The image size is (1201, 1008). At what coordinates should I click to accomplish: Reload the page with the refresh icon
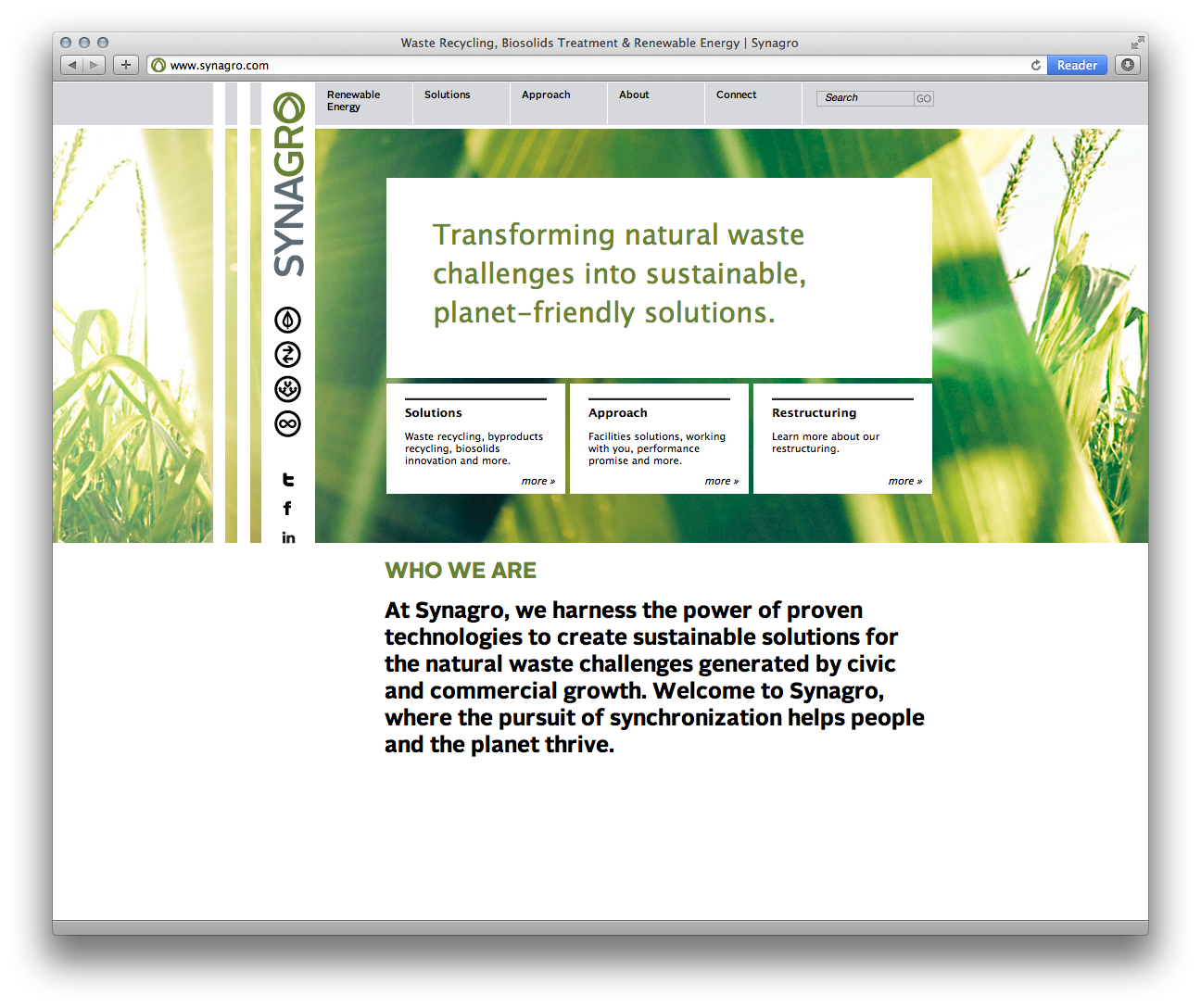click(x=1035, y=66)
